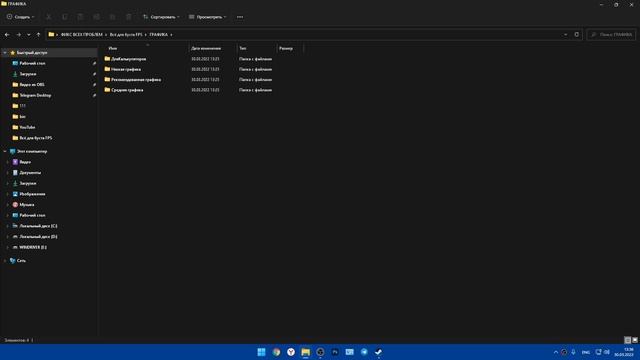
Task: Go back with the left arrow
Action: point(7,35)
